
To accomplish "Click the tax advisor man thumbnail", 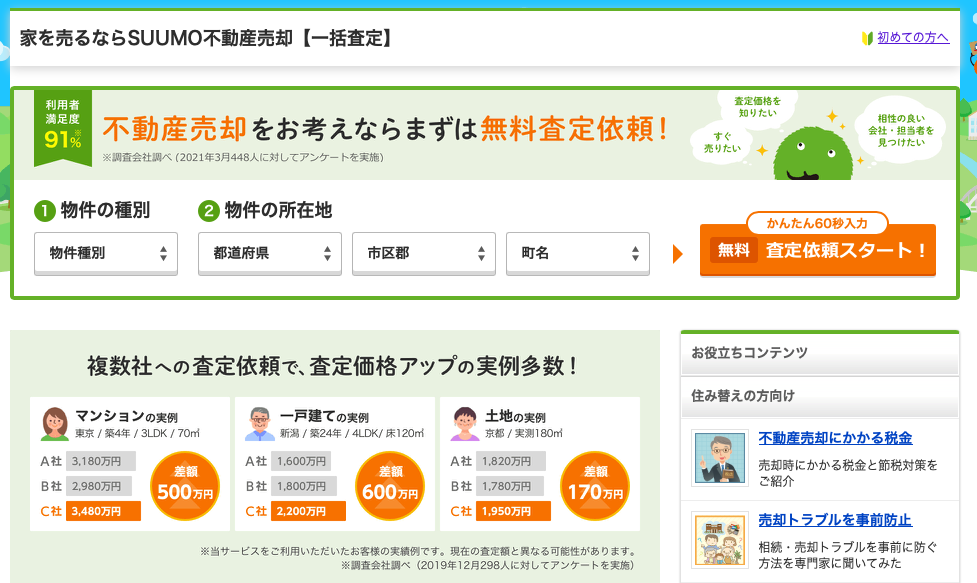I will [720, 458].
